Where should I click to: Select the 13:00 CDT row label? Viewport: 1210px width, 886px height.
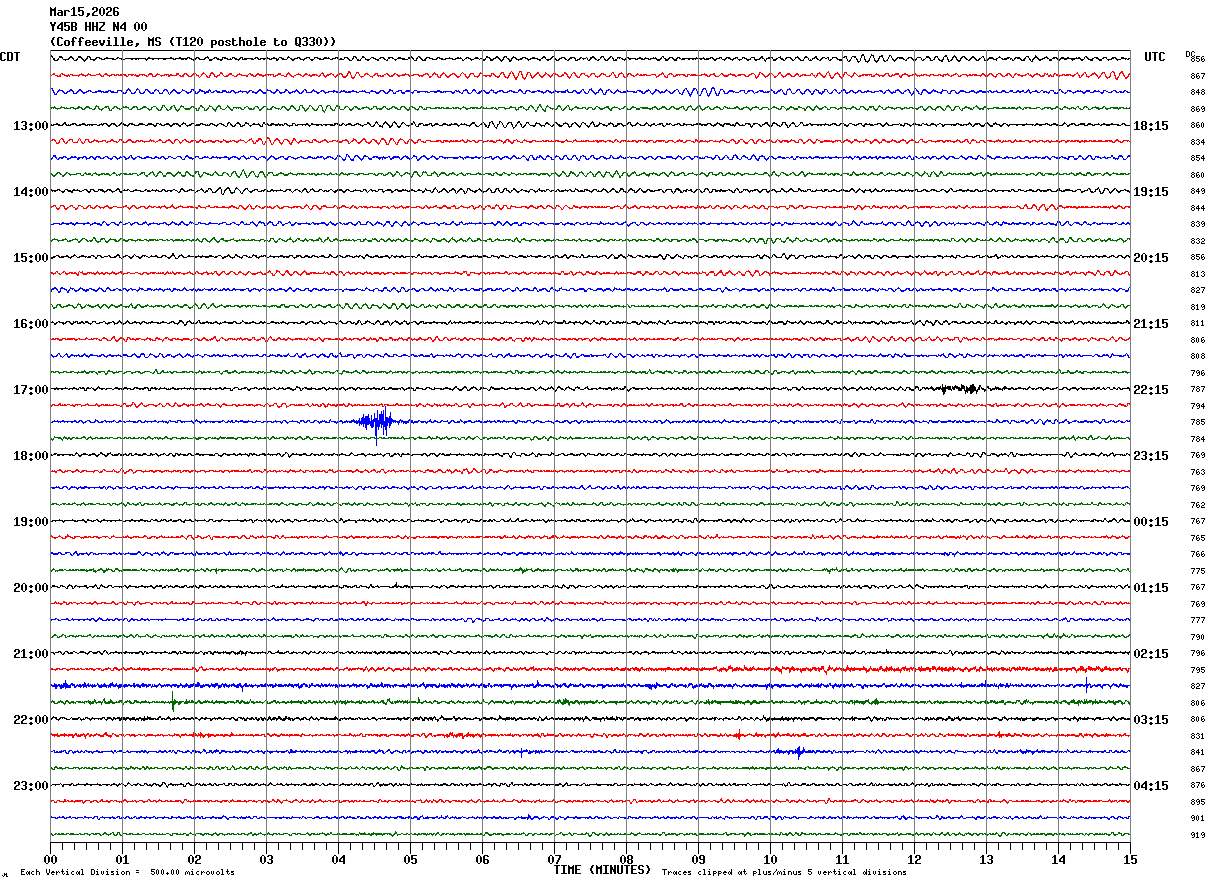30,126
